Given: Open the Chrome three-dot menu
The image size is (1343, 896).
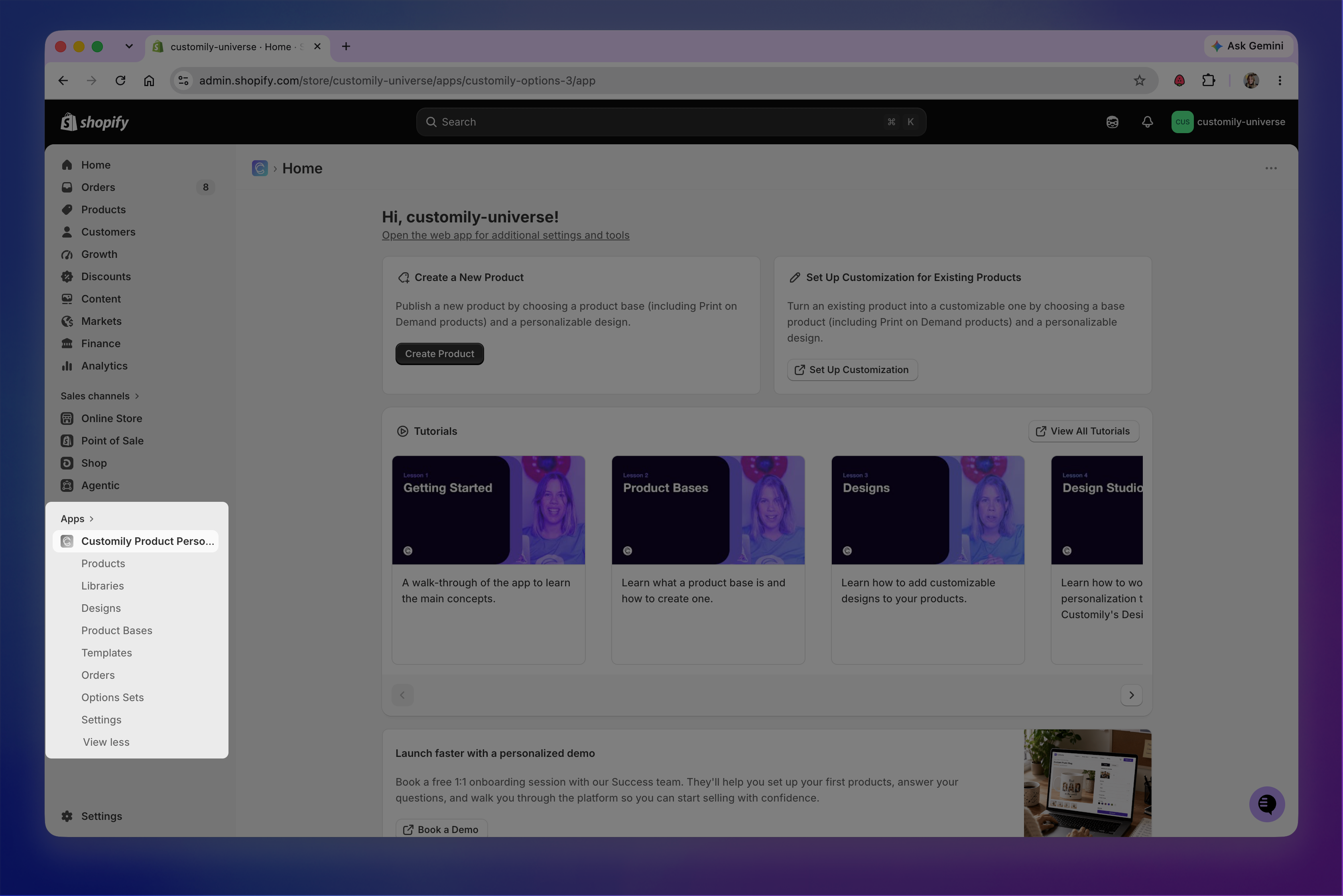Looking at the screenshot, I should coord(1280,81).
